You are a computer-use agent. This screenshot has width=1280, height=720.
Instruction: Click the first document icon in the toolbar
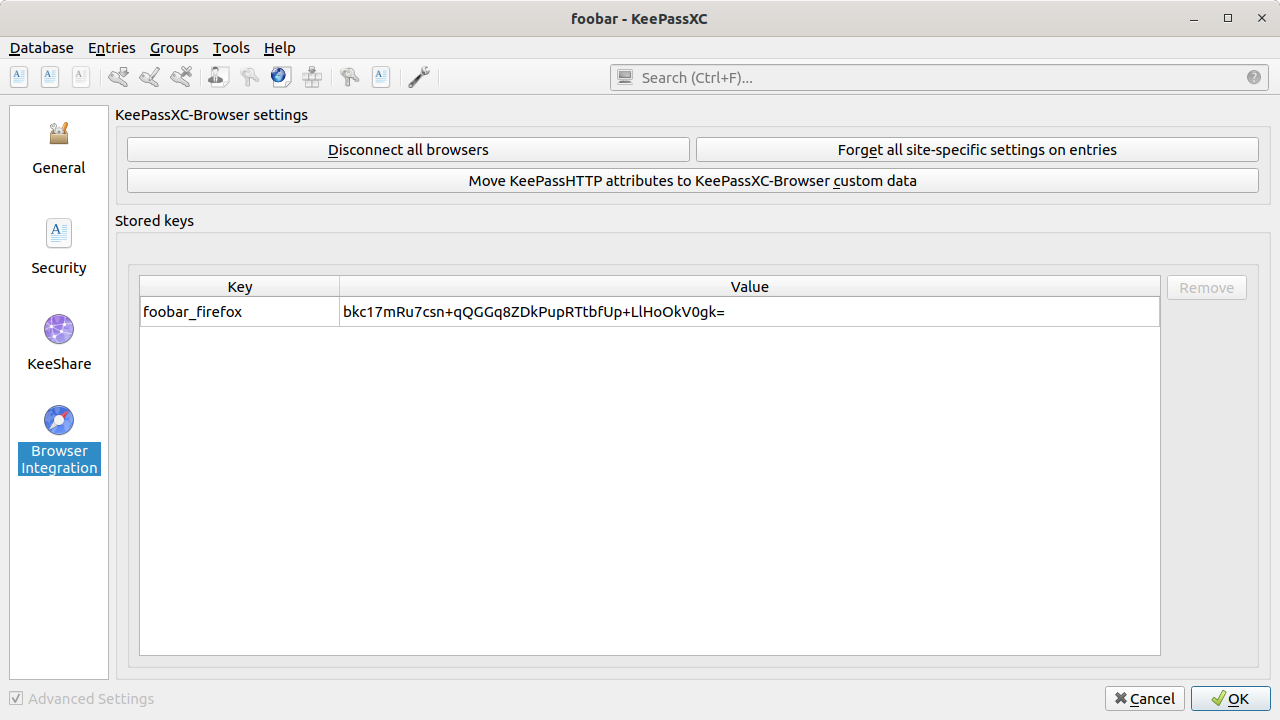pos(19,77)
